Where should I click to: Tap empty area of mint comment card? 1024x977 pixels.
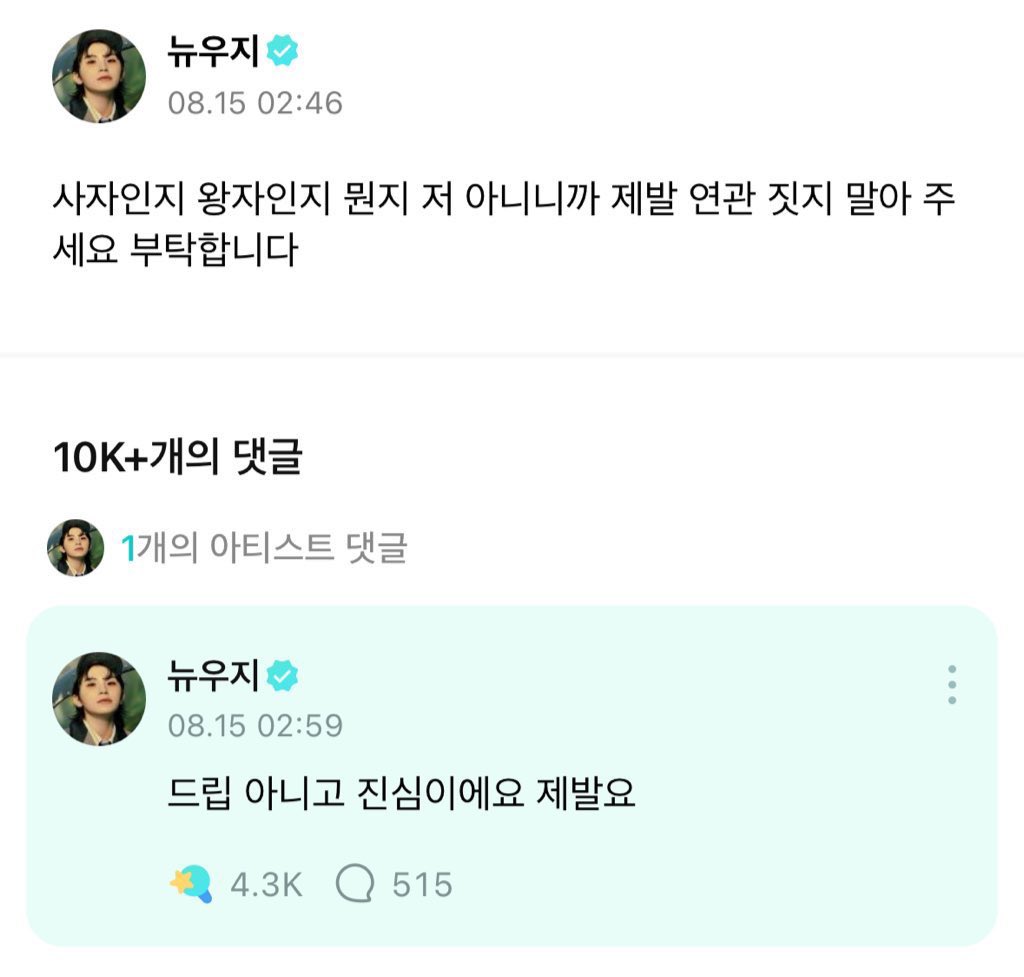pyautogui.click(x=750, y=860)
